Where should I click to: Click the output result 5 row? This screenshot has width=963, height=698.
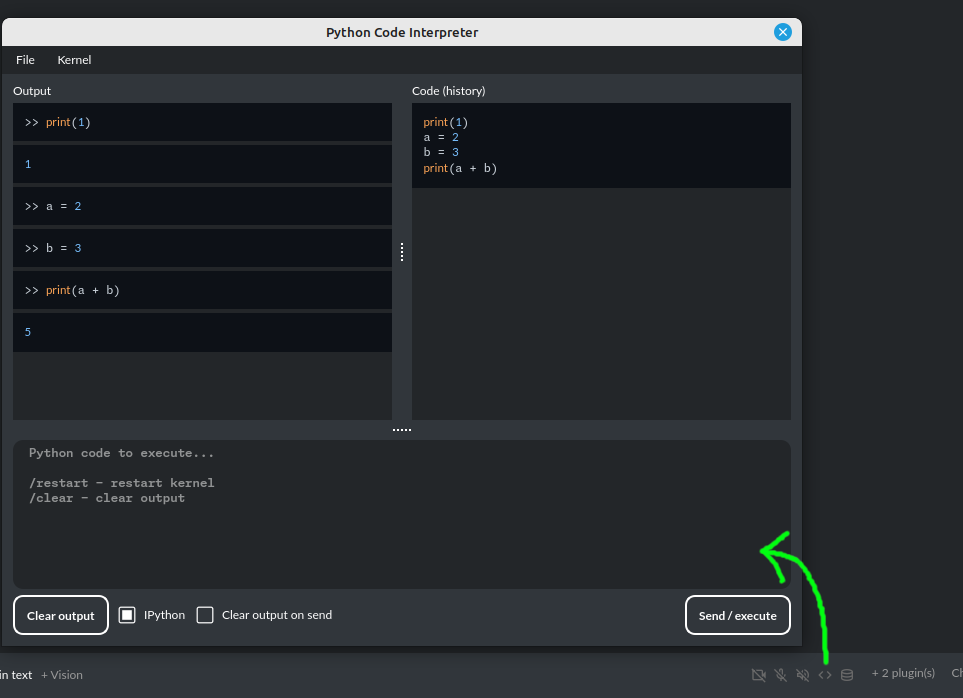tap(202, 332)
